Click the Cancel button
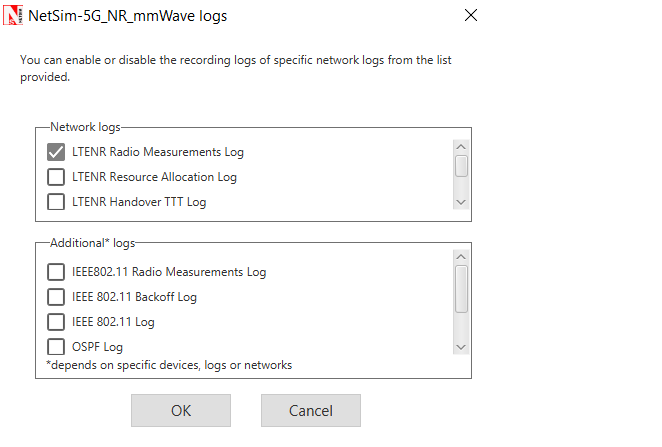Image resolution: width=662 pixels, height=447 pixels. pyautogui.click(x=311, y=411)
